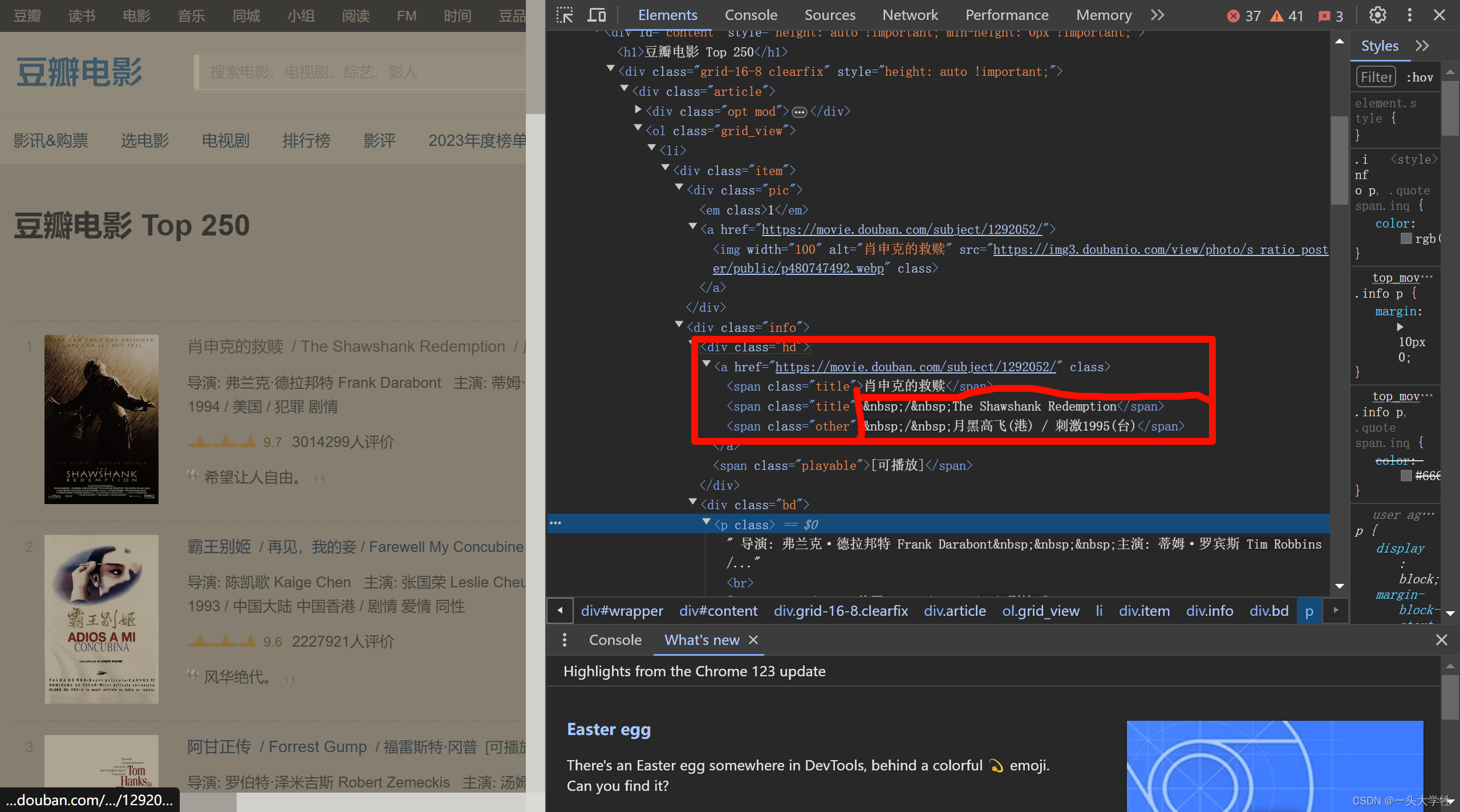Show more DevTools tabs chevron

pos(1157,15)
